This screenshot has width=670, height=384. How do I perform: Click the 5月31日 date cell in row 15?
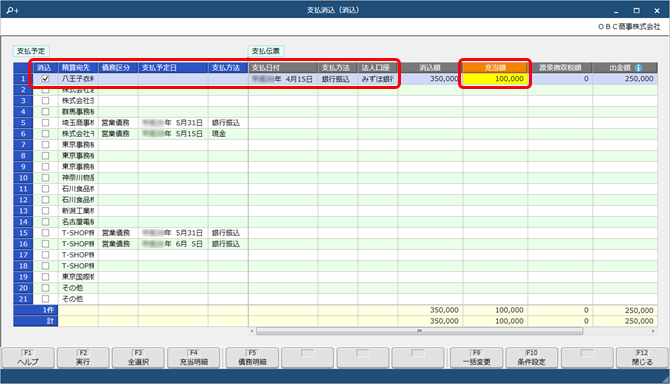pyautogui.click(x=173, y=233)
